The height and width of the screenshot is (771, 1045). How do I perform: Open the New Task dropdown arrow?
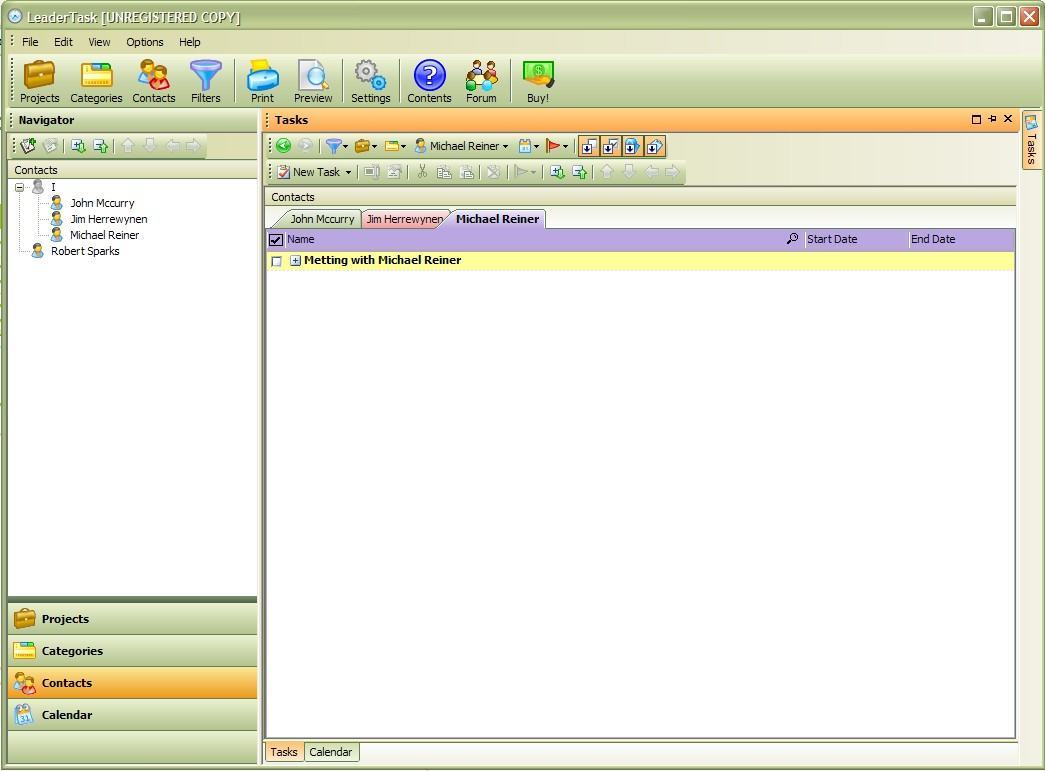coord(348,173)
